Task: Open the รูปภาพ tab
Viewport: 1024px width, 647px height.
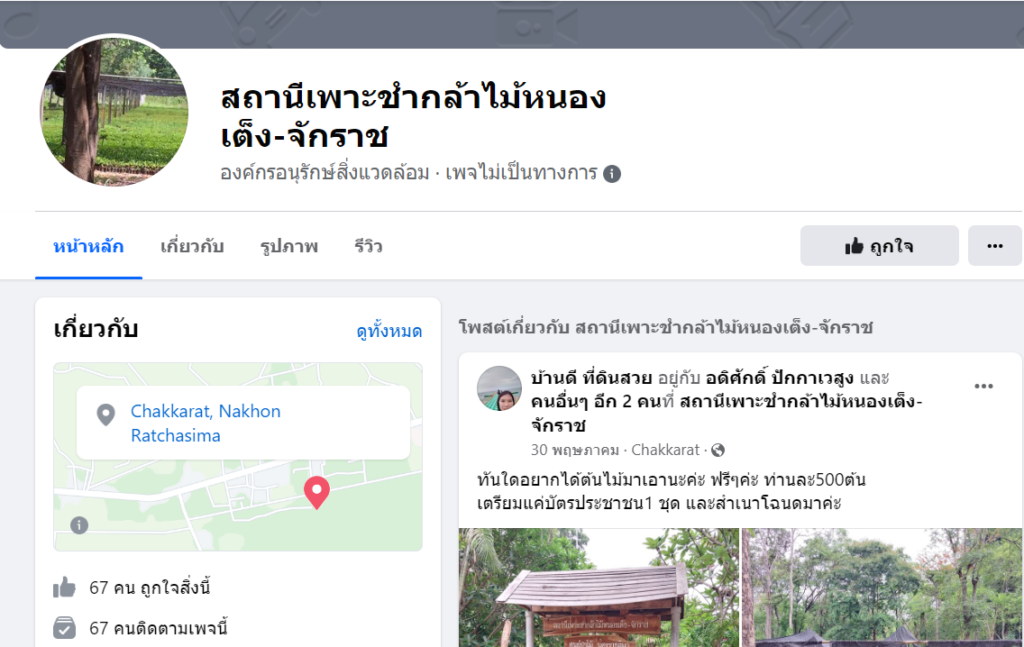Action: pos(289,246)
